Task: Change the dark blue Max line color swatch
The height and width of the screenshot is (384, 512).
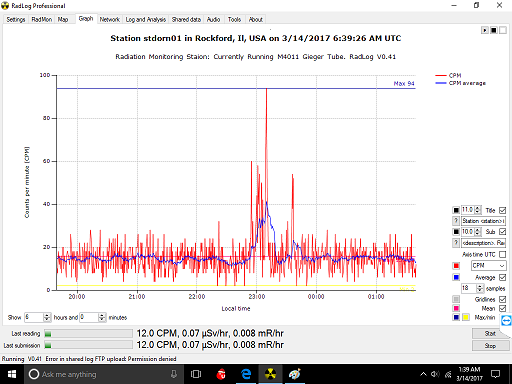Action: tap(456, 317)
